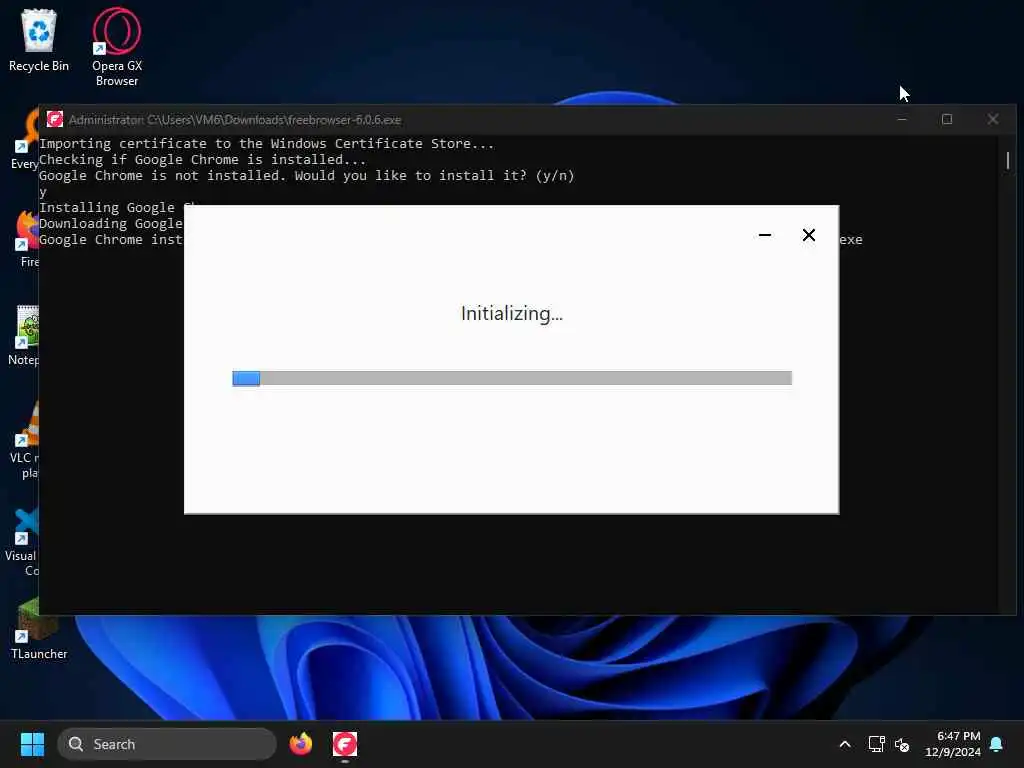
Task: Launch the Opera GX Browser shortcut
Action: coord(117,47)
